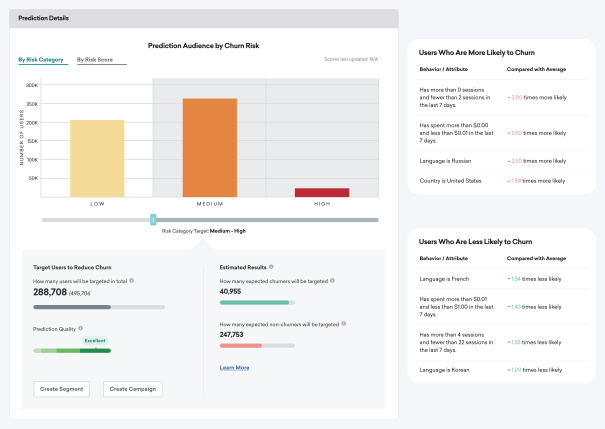Click the Create Segment button
The image size is (605, 429).
click(62, 389)
